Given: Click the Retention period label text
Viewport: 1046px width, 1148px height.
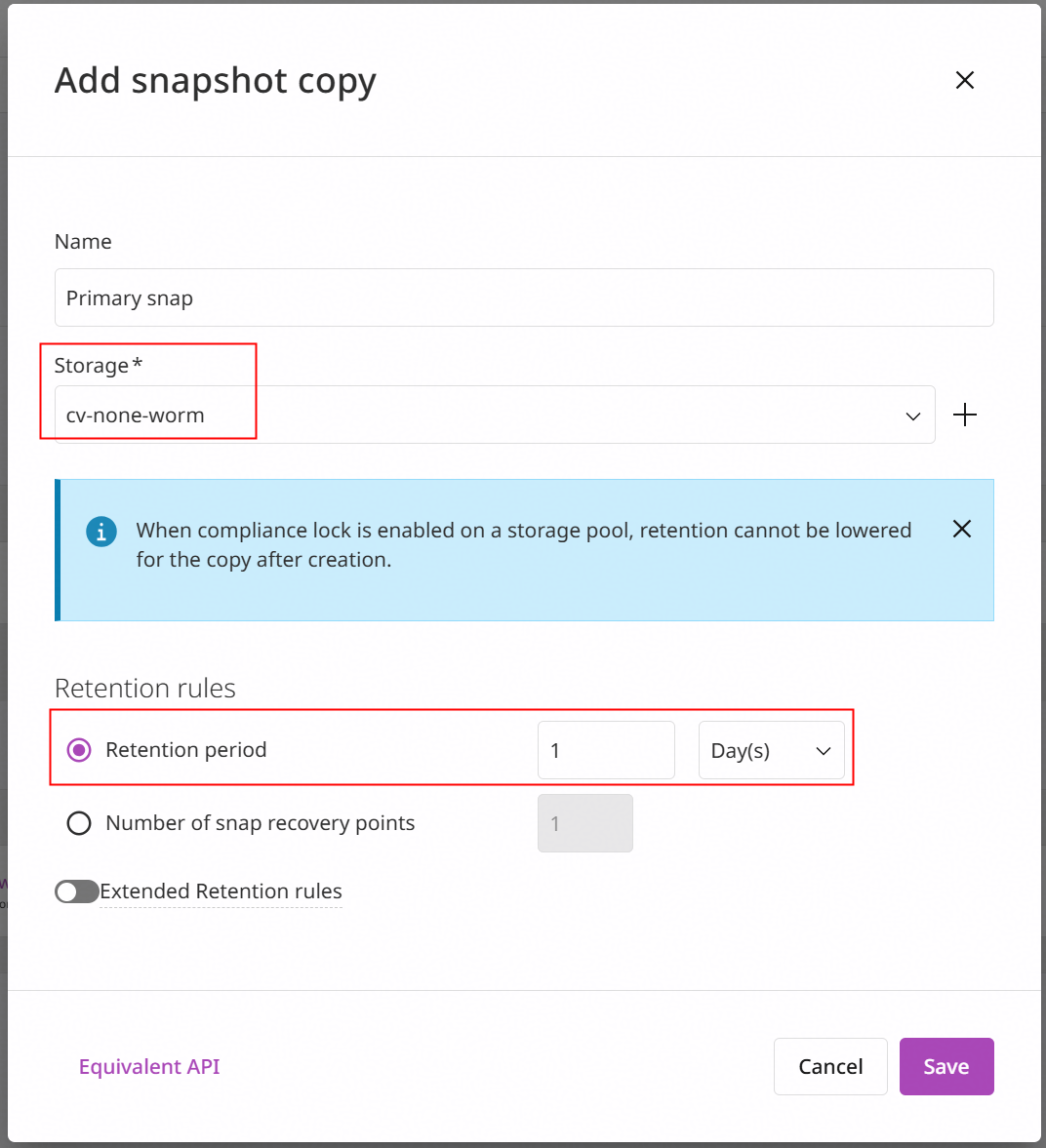Looking at the screenshot, I should 186,750.
